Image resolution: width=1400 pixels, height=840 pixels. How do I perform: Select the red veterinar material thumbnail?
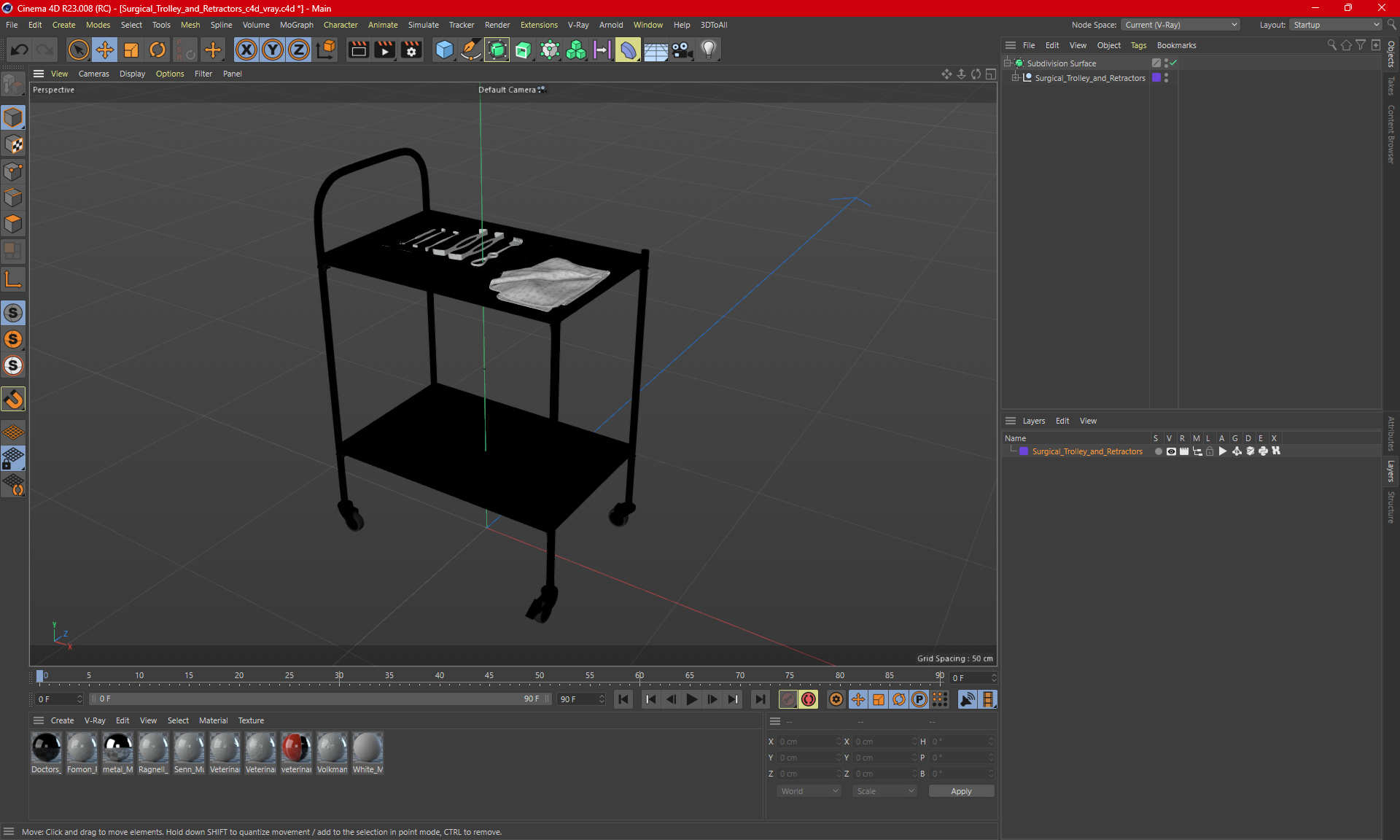(296, 748)
